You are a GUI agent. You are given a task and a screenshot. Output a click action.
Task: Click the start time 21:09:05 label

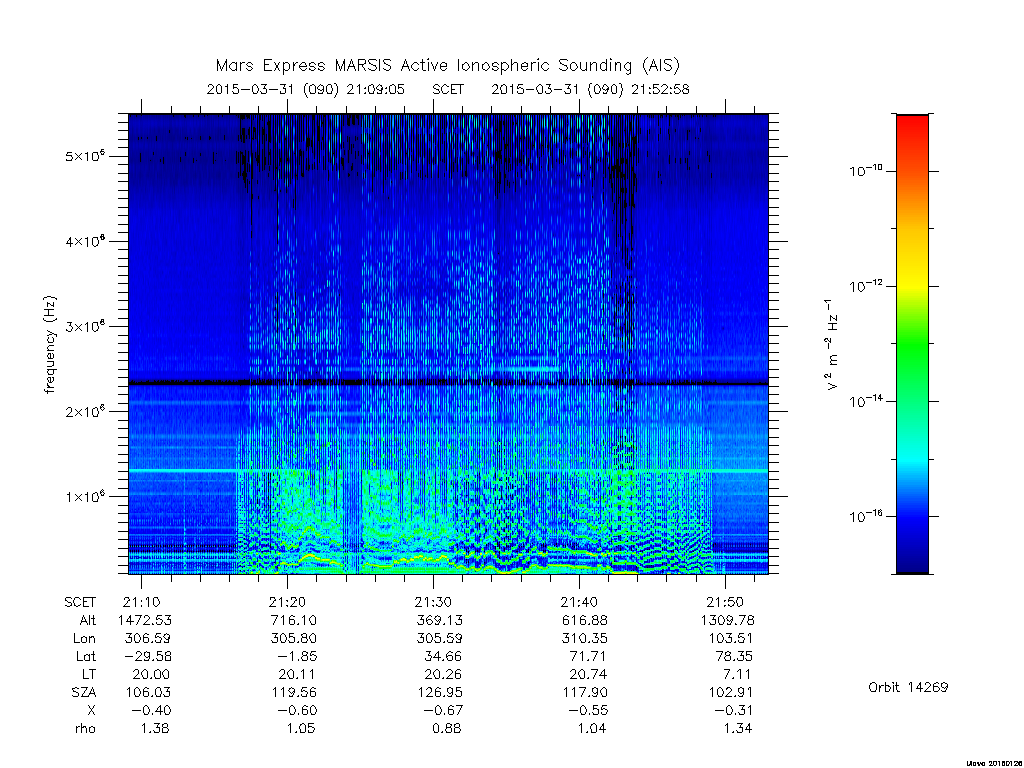coord(376,89)
